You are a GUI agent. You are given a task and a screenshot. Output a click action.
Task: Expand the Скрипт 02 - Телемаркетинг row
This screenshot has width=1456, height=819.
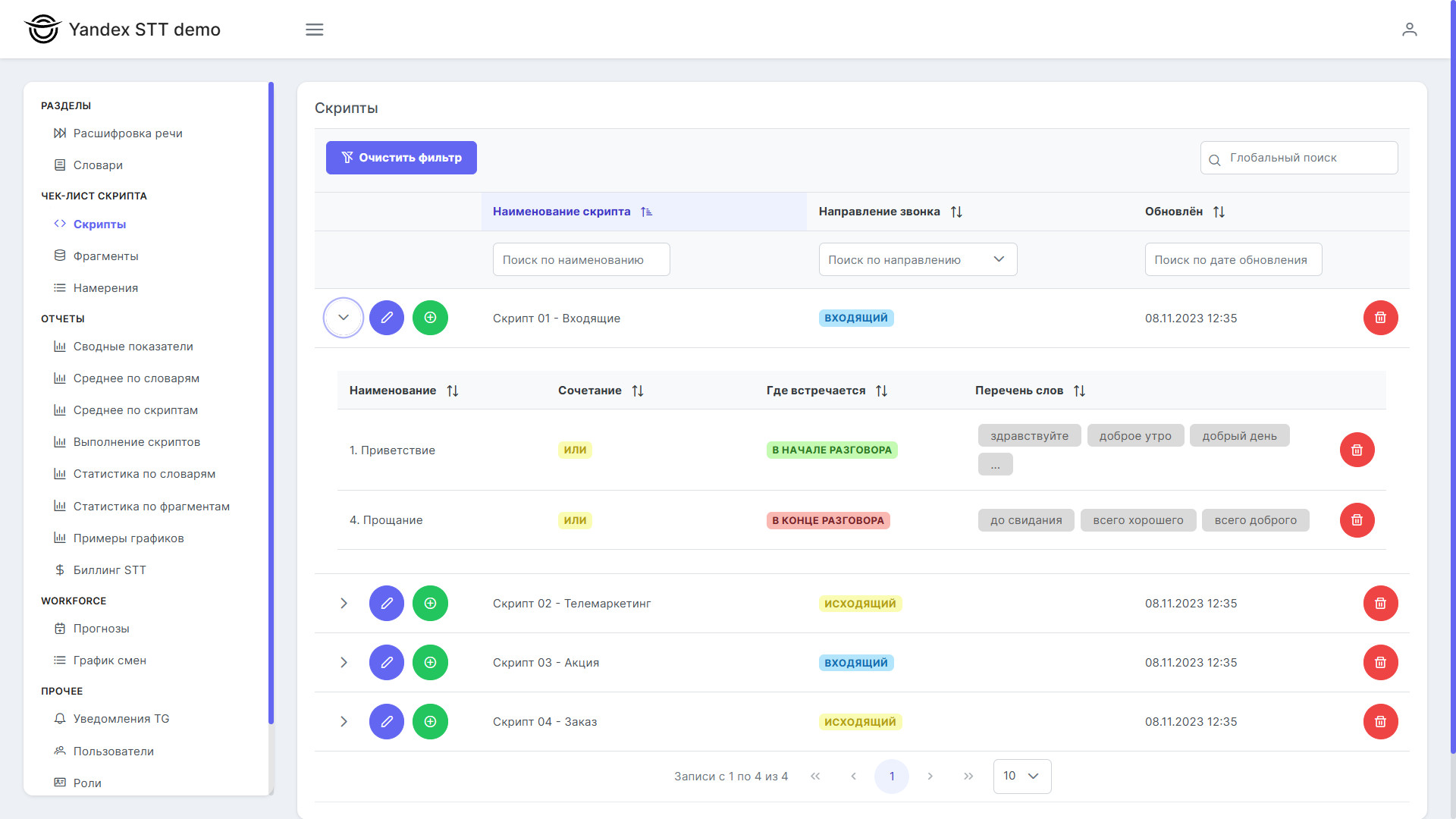pyautogui.click(x=344, y=604)
